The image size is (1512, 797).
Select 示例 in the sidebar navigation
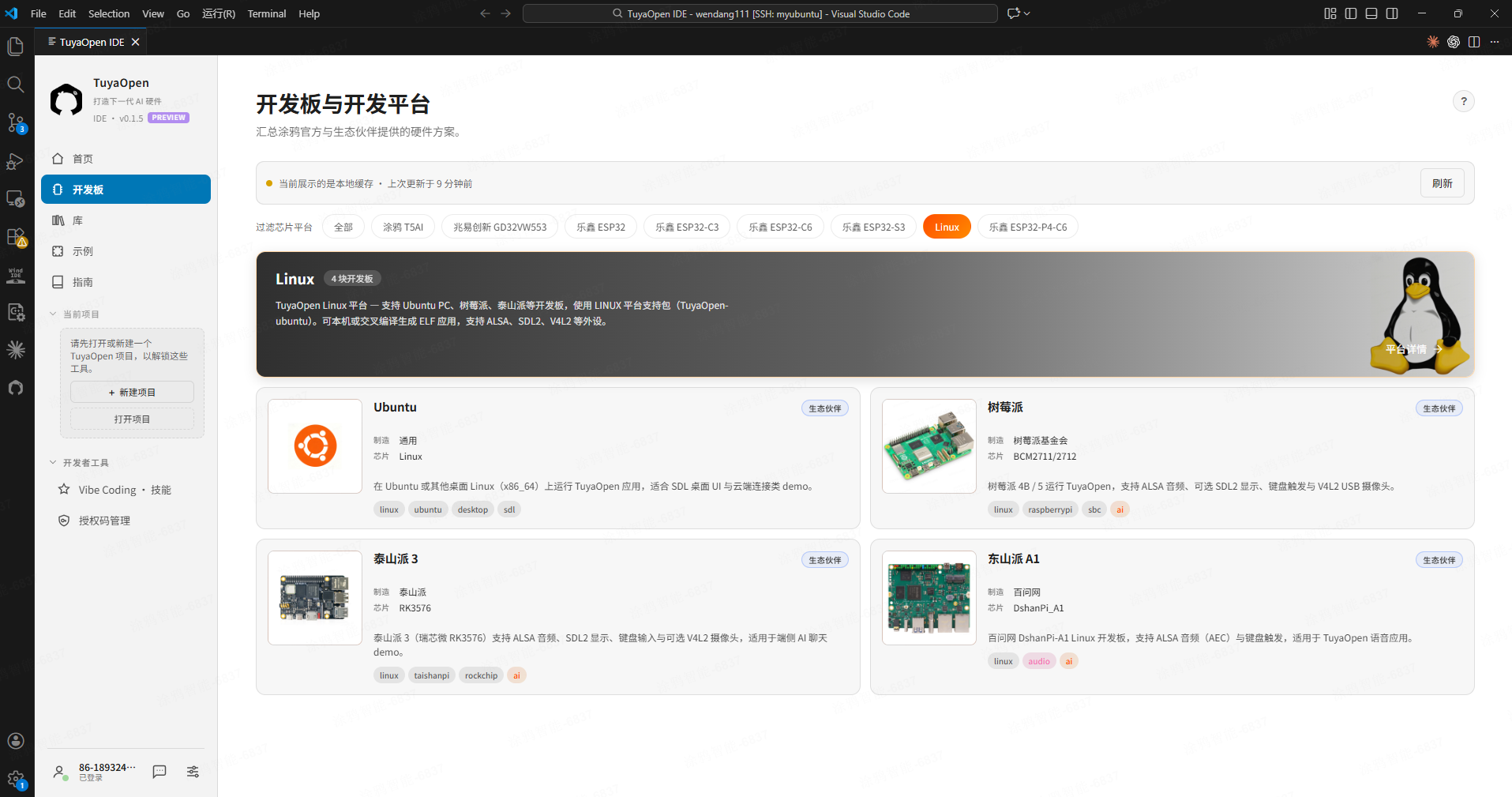126,251
